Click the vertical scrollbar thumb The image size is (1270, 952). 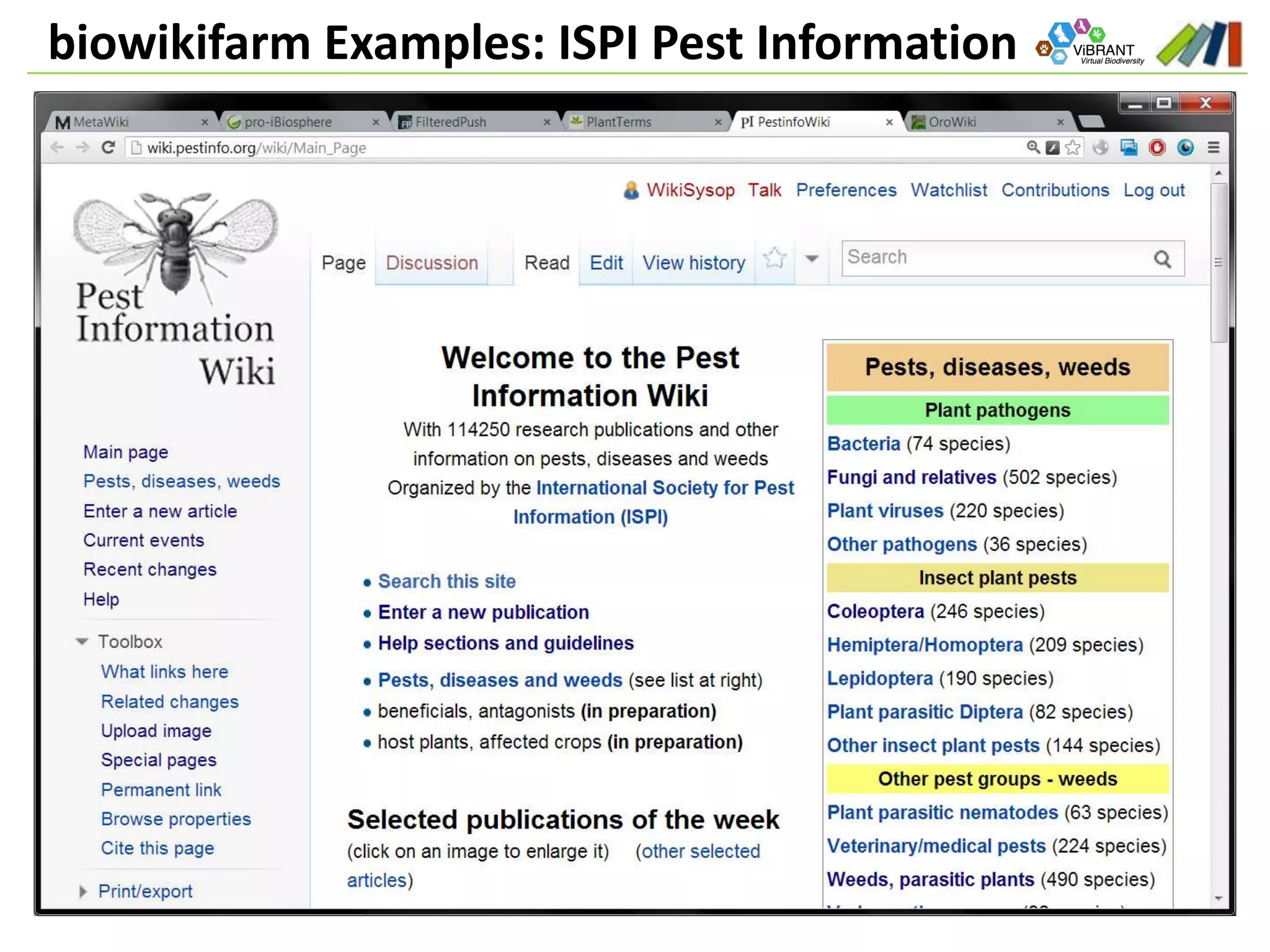coord(1219,262)
